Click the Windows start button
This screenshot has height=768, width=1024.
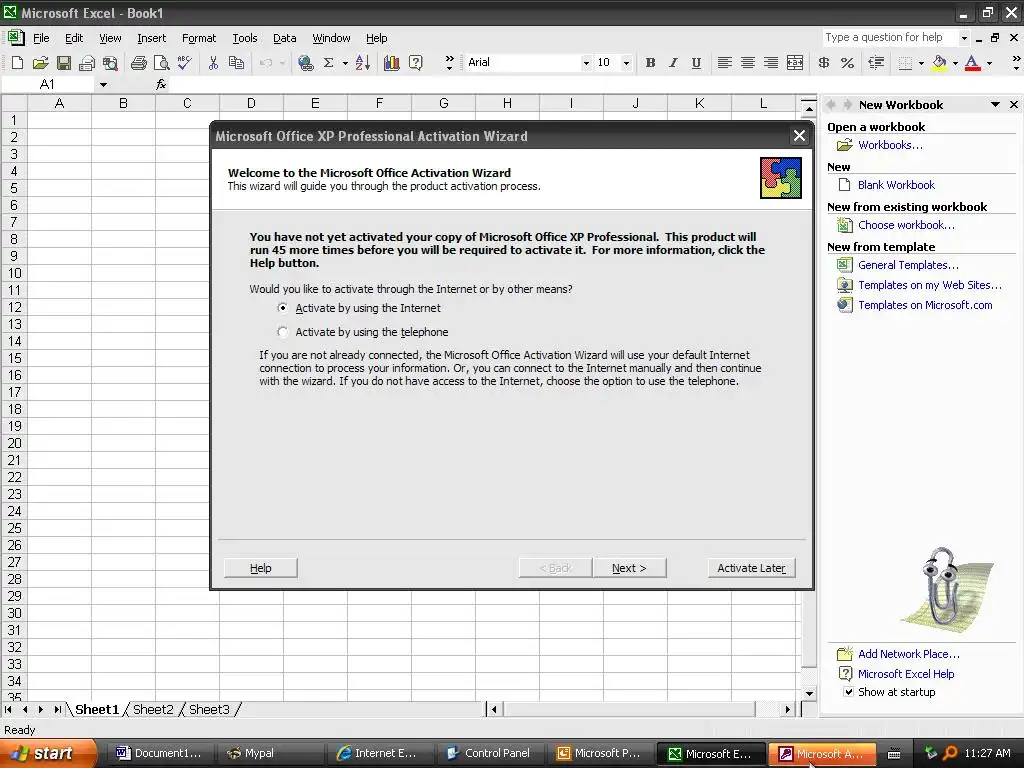tap(48, 753)
